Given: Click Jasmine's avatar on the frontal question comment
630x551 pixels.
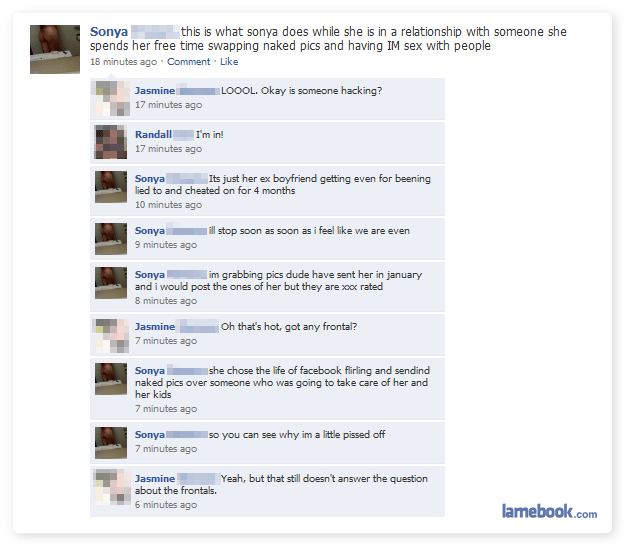Looking at the screenshot, I should pyautogui.click(x=112, y=336).
